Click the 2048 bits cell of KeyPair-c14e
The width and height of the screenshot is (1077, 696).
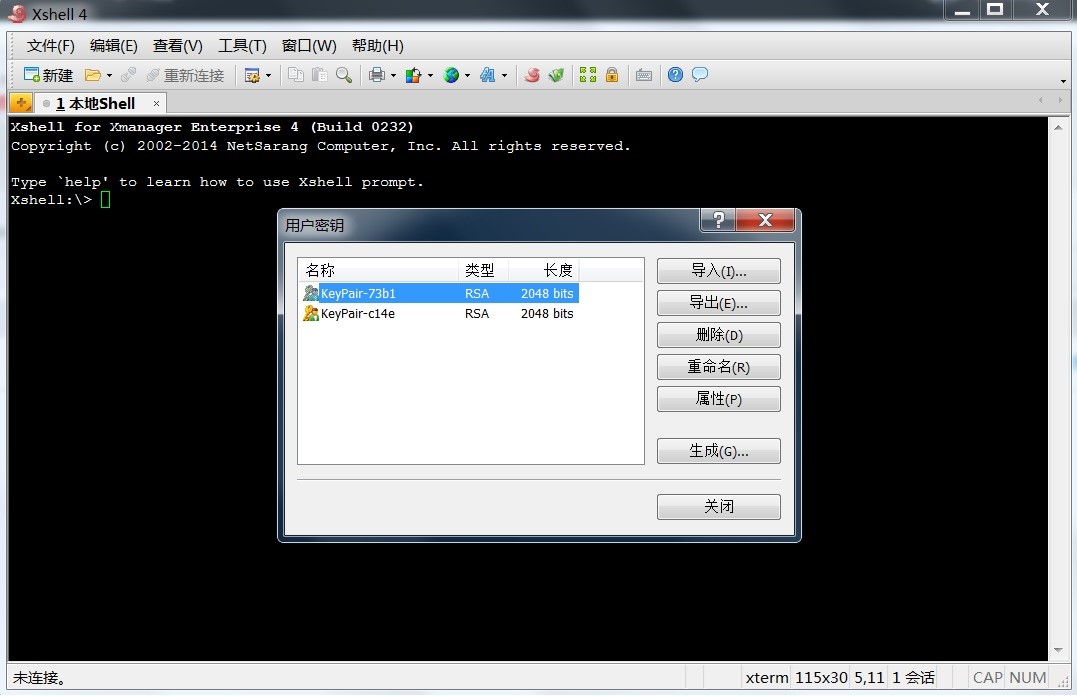point(547,313)
